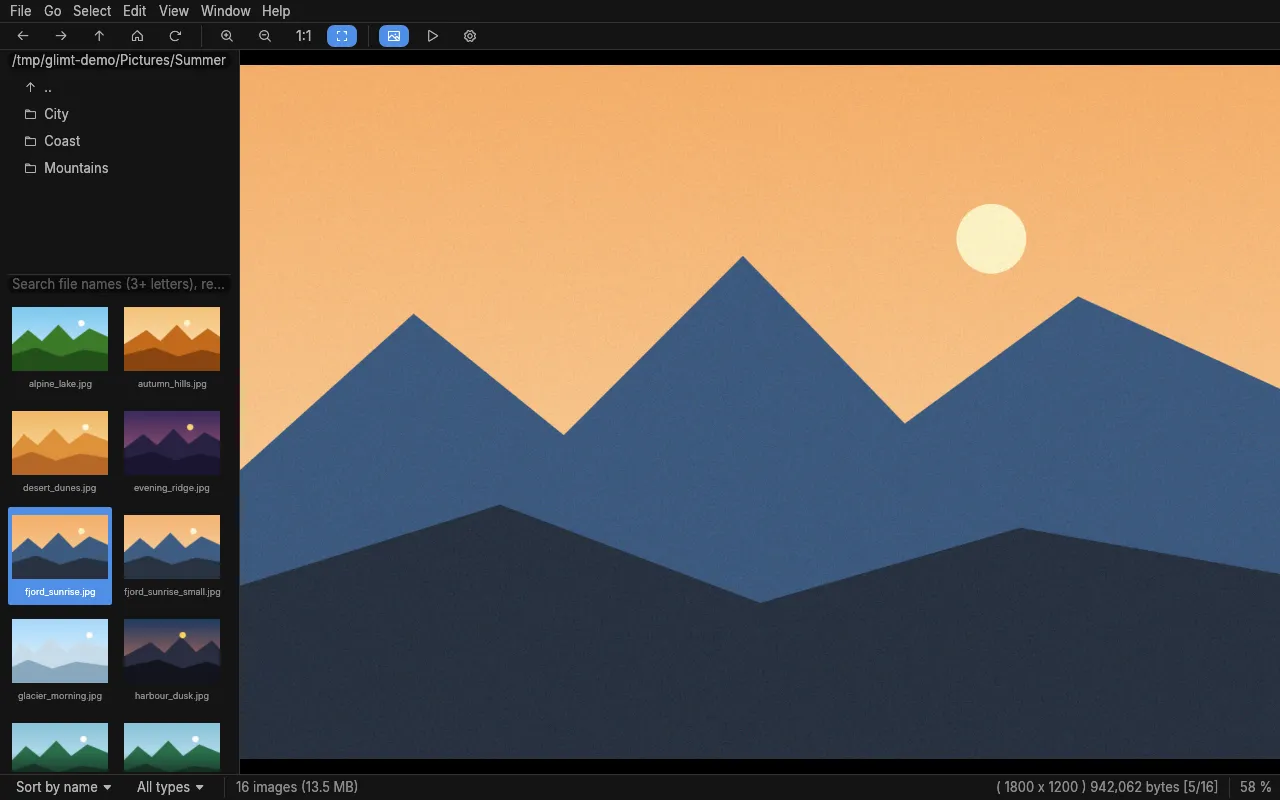Image resolution: width=1280 pixels, height=800 pixels.
Task: Select the fjord_sunrise_small.jpg thumbnail
Action: (172, 556)
